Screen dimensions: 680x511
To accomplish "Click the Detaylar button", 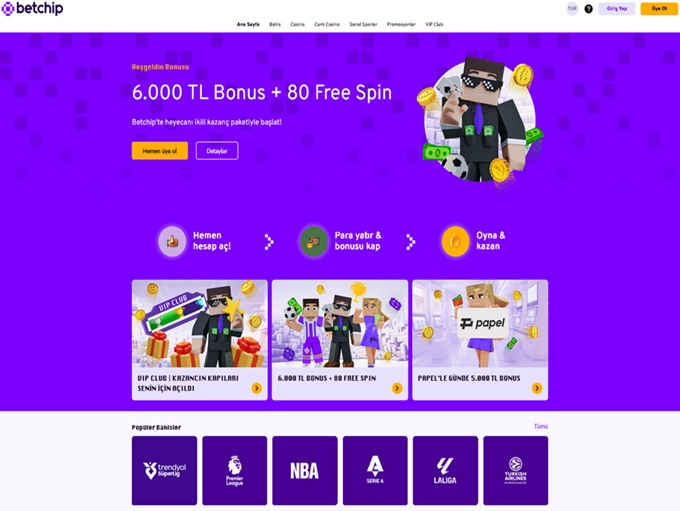I will coord(217,151).
